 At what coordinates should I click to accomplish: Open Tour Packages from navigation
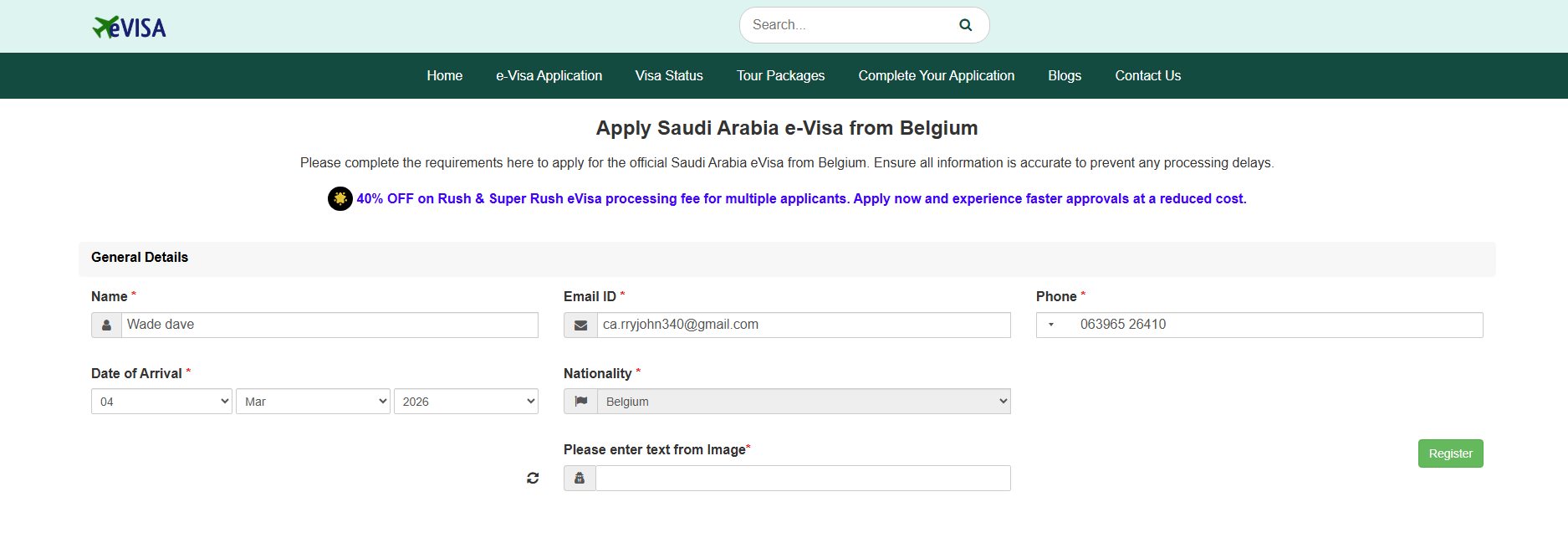(780, 76)
